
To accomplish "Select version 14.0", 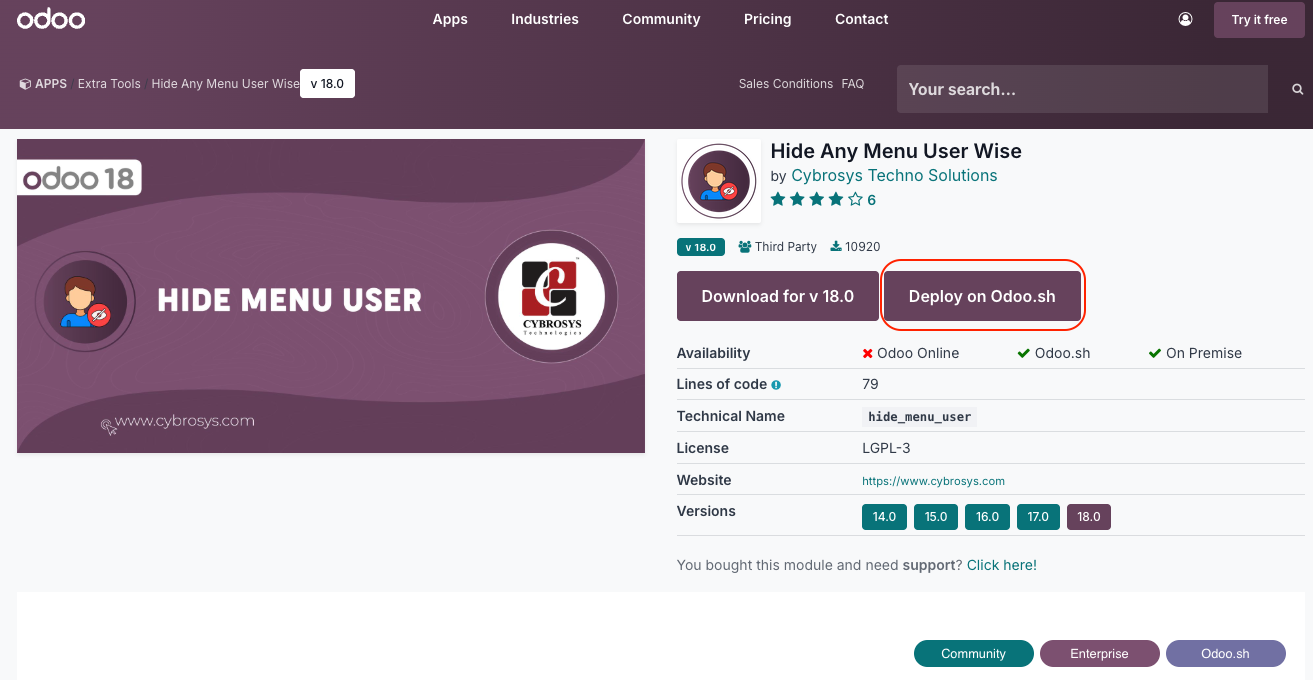I will pos(884,517).
